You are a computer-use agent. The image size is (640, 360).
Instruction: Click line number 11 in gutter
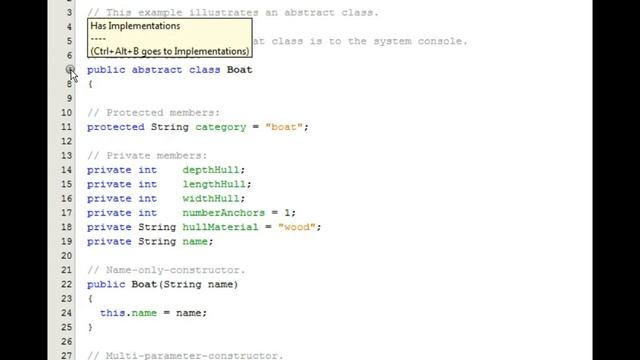click(66, 127)
